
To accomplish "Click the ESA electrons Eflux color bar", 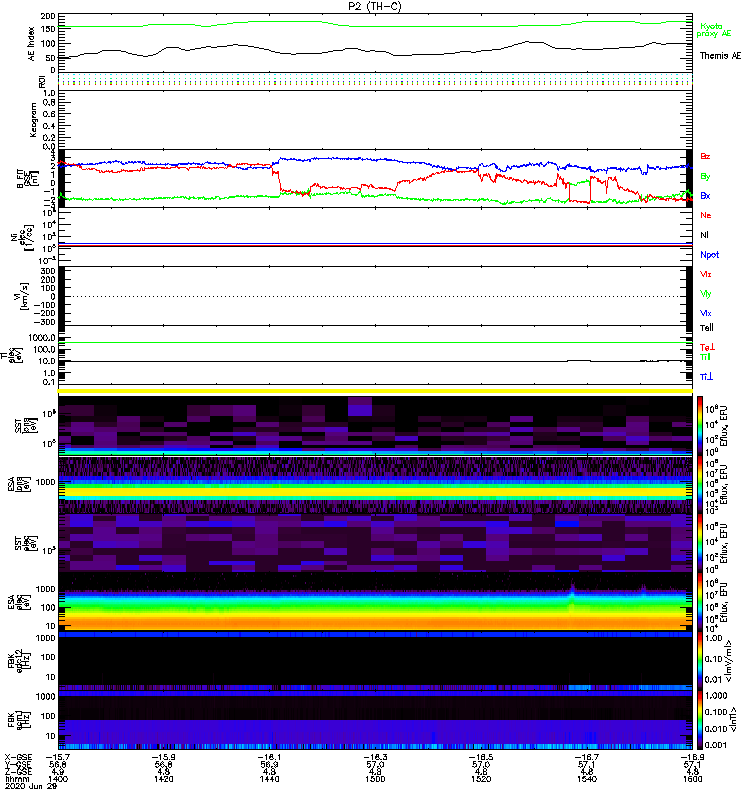I will coord(700,602).
